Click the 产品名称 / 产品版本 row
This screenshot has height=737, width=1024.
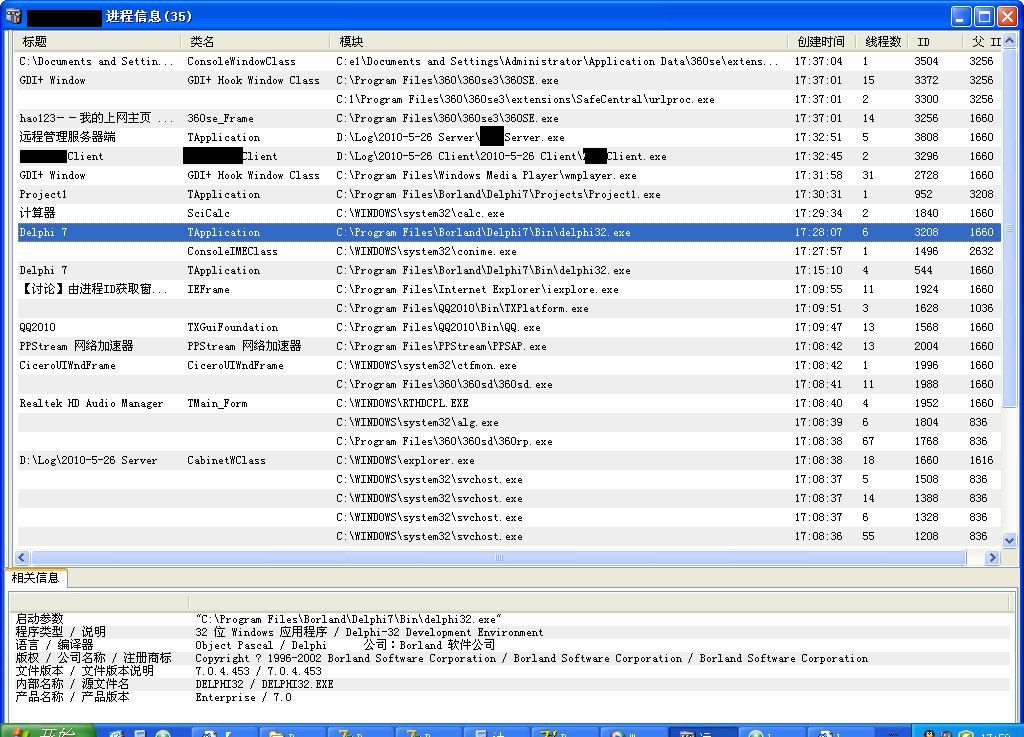tap(511, 697)
